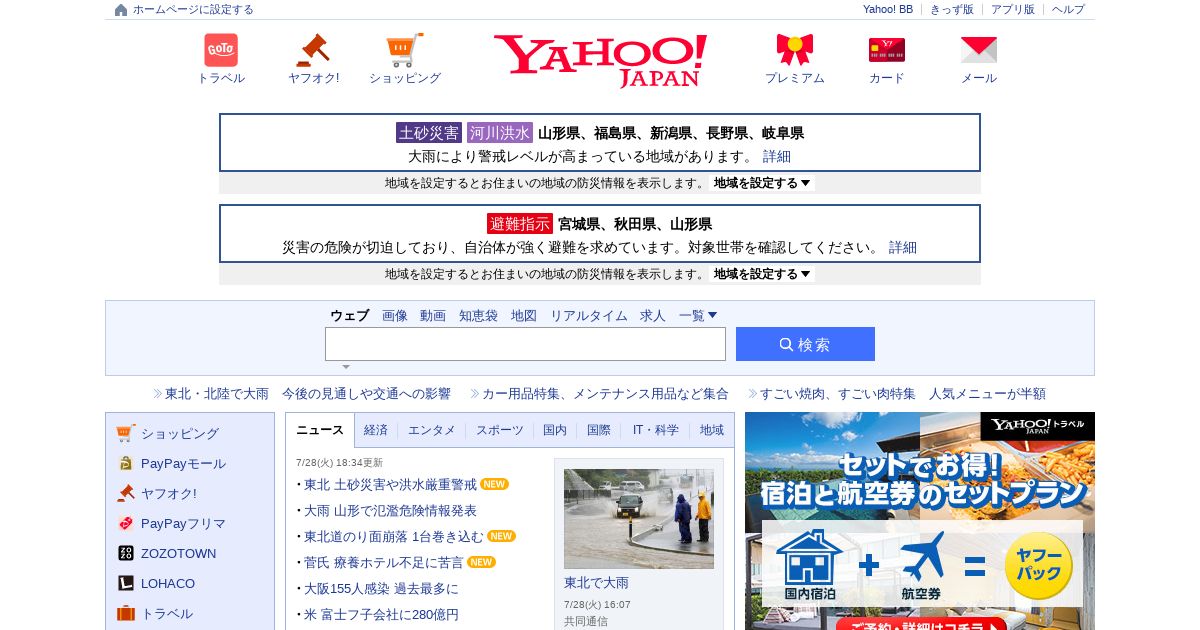Select the 画像 search tab
Image resolution: width=1200 pixels, height=630 pixels.
point(395,315)
